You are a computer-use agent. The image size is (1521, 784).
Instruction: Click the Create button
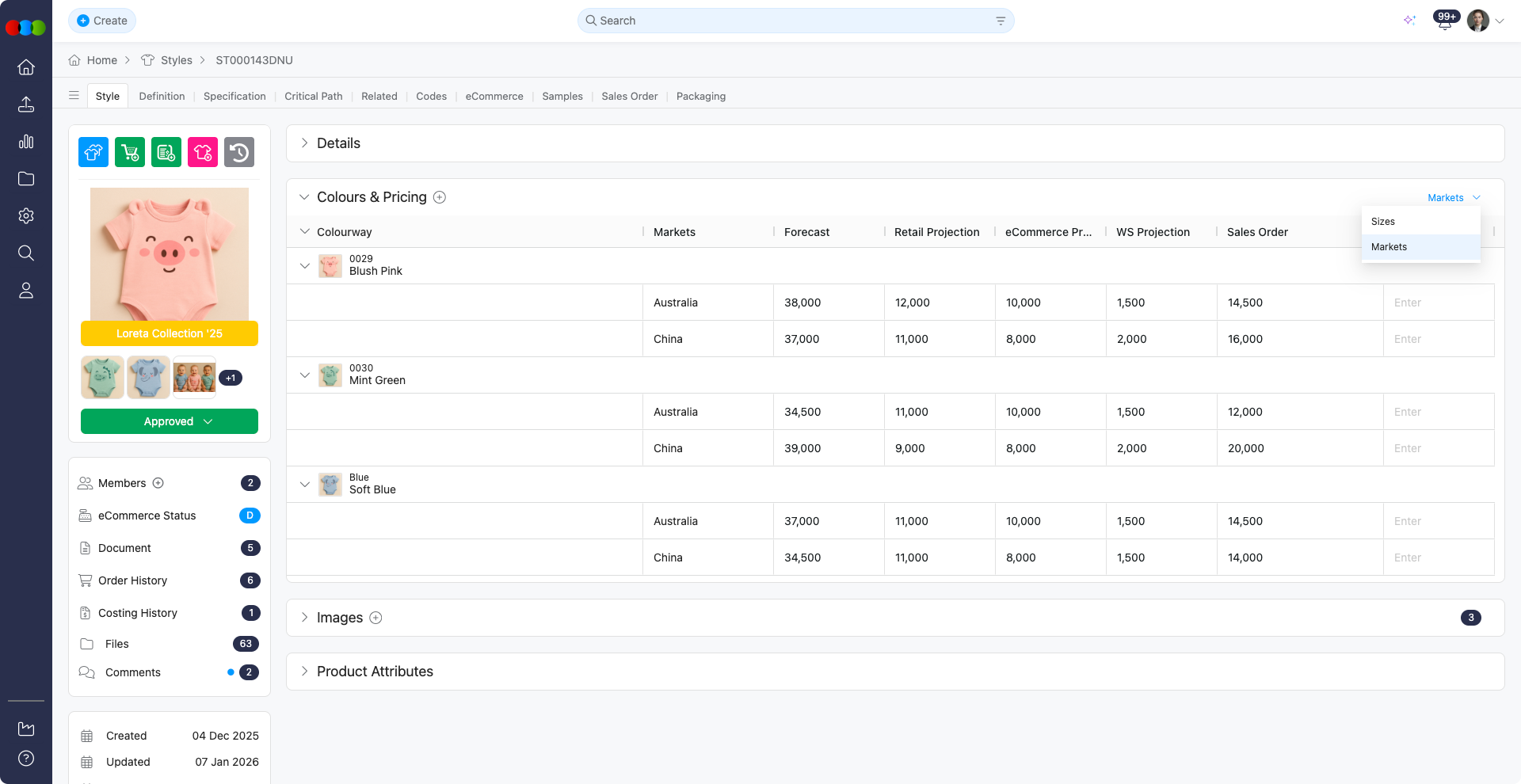102,21
